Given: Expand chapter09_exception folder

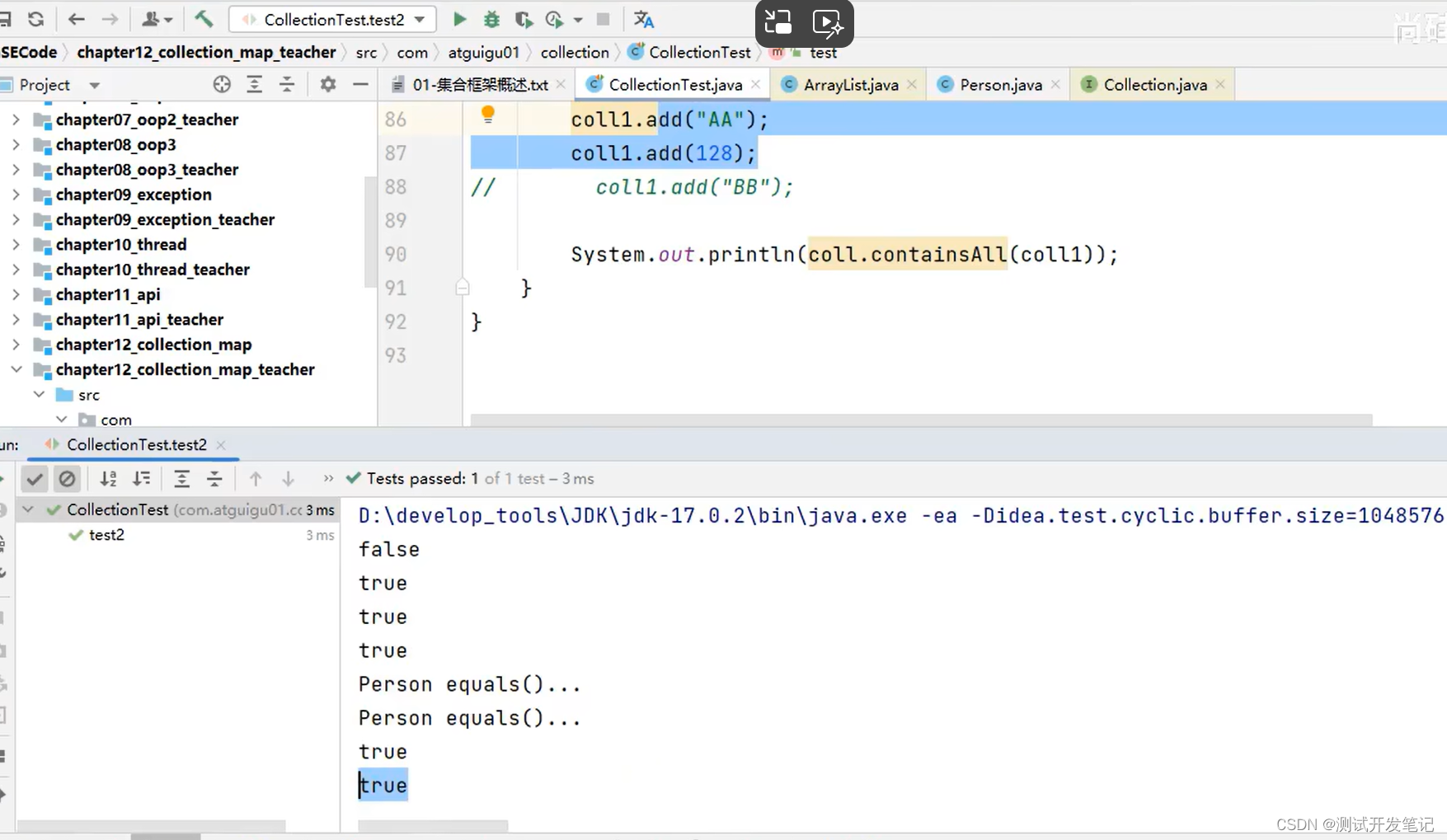Looking at the screenshot, I should point(16,195).
